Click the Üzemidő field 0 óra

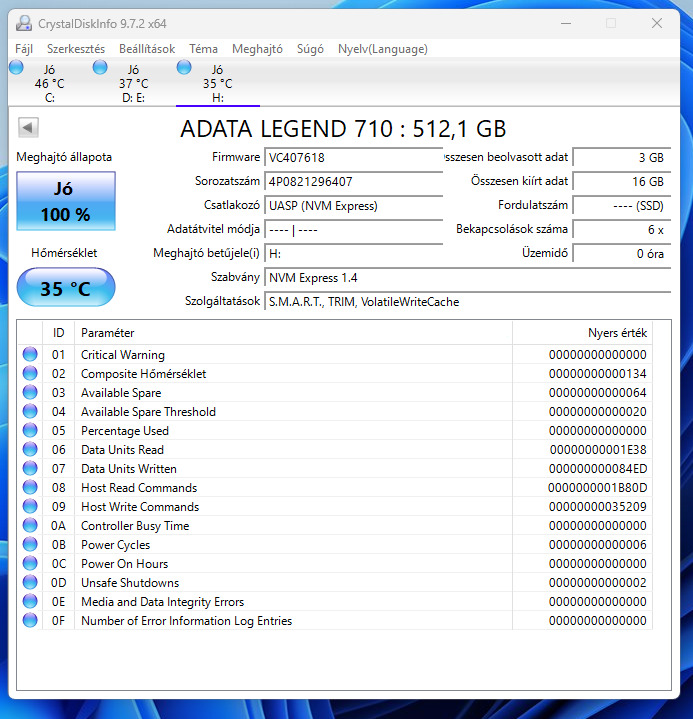tap(622, 254)
